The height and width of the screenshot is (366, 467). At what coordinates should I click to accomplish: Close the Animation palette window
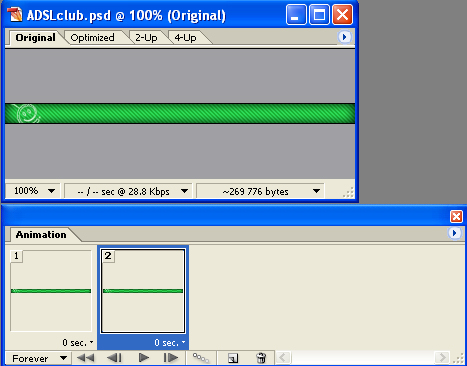456,216
